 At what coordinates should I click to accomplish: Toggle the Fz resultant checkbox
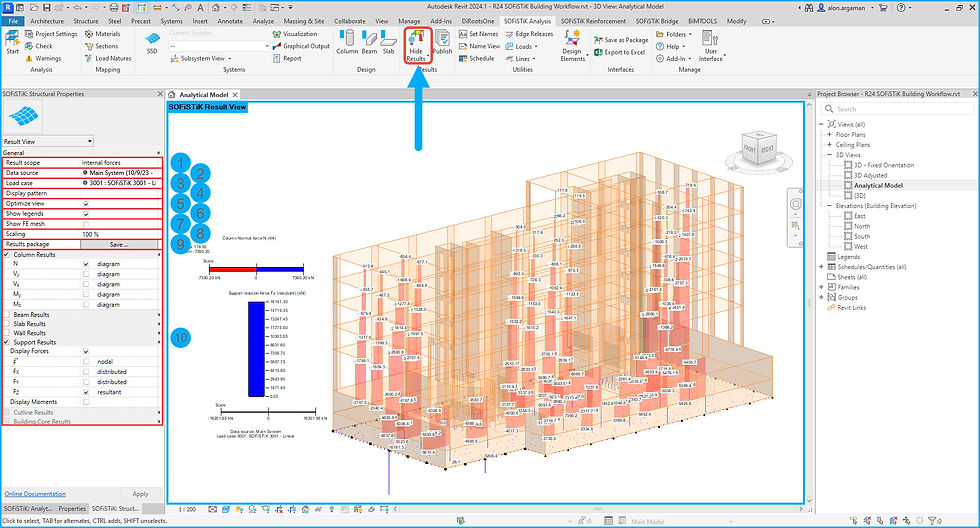pos(86,392)
